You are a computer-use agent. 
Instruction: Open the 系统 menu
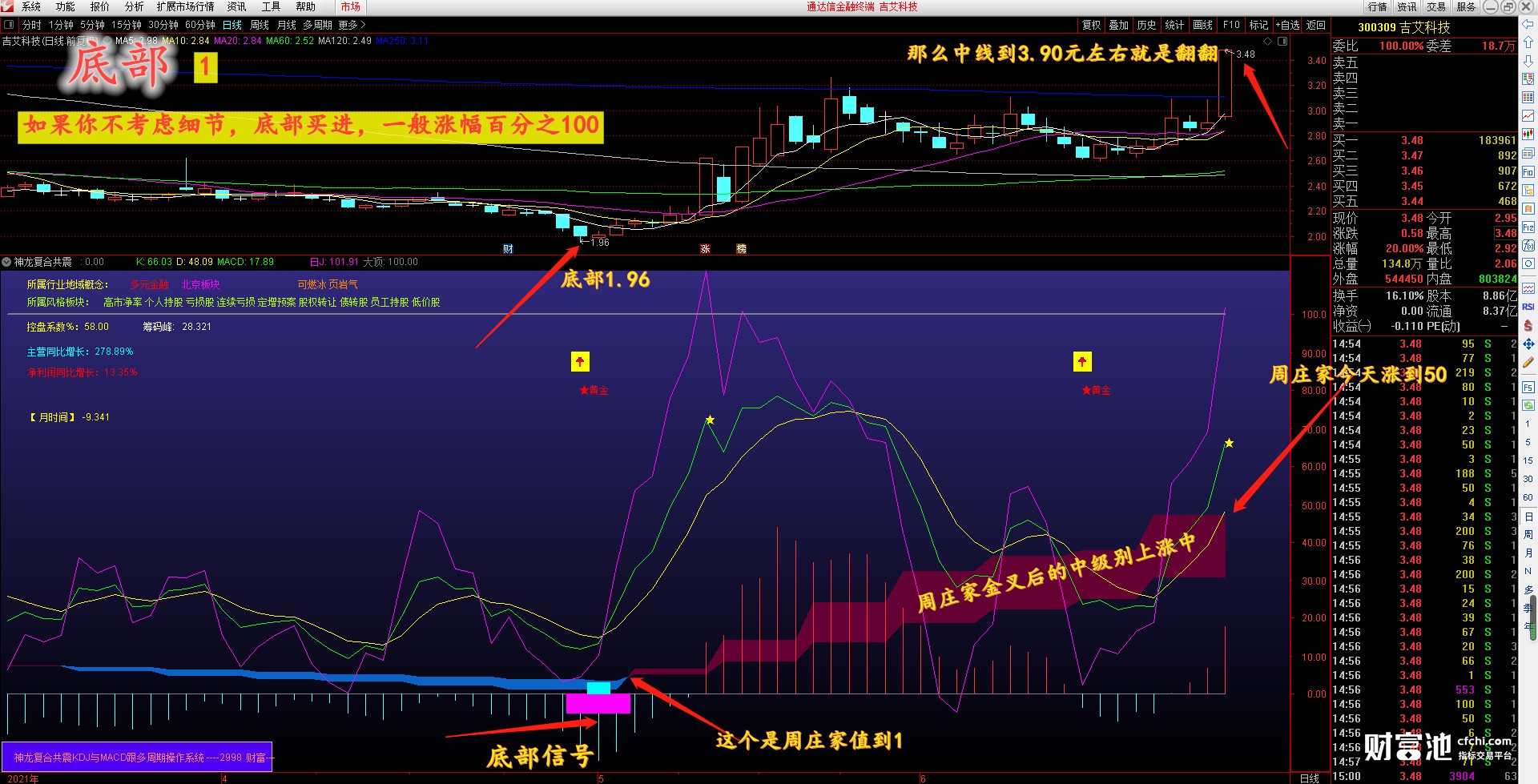tap(31, 6)
